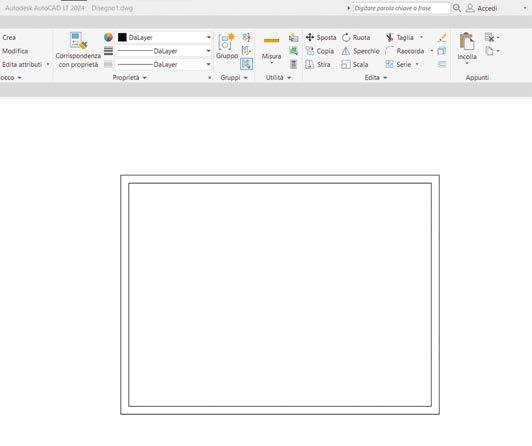Open the DaLayer color dropdown

coord(164,37)
